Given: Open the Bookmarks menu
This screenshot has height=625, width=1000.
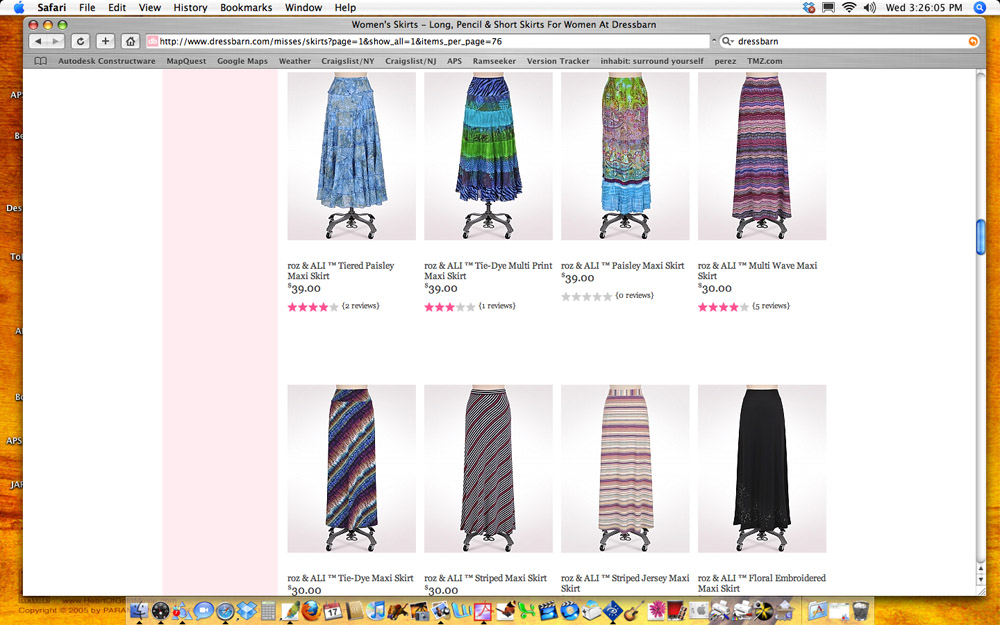Looking at the screenshot, I should point(246,8).
